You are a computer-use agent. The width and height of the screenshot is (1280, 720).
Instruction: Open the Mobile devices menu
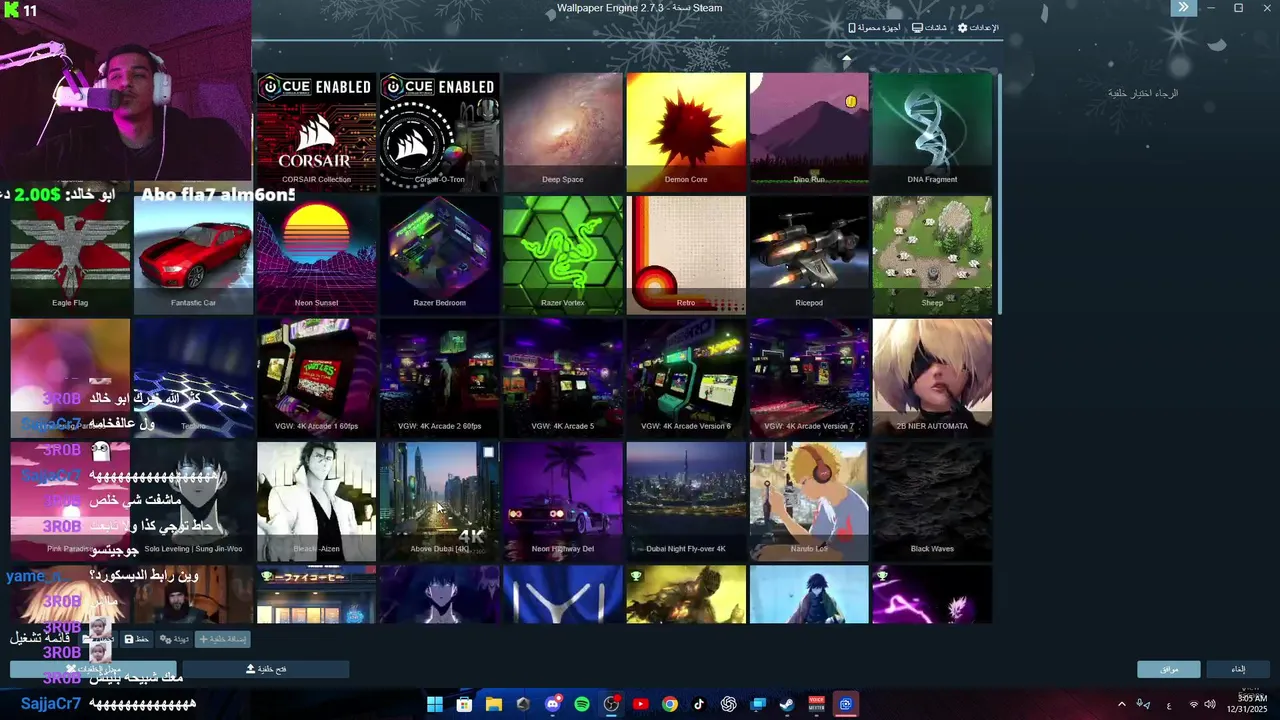pyautogui.click(x=875, y=28)
